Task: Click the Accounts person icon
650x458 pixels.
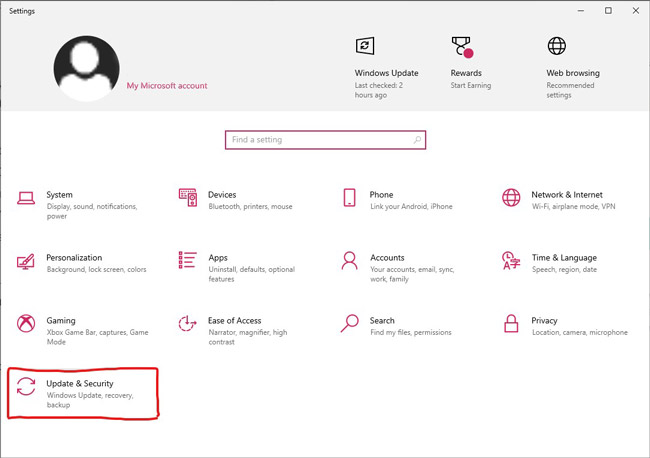Action: (x=349, y=260)
